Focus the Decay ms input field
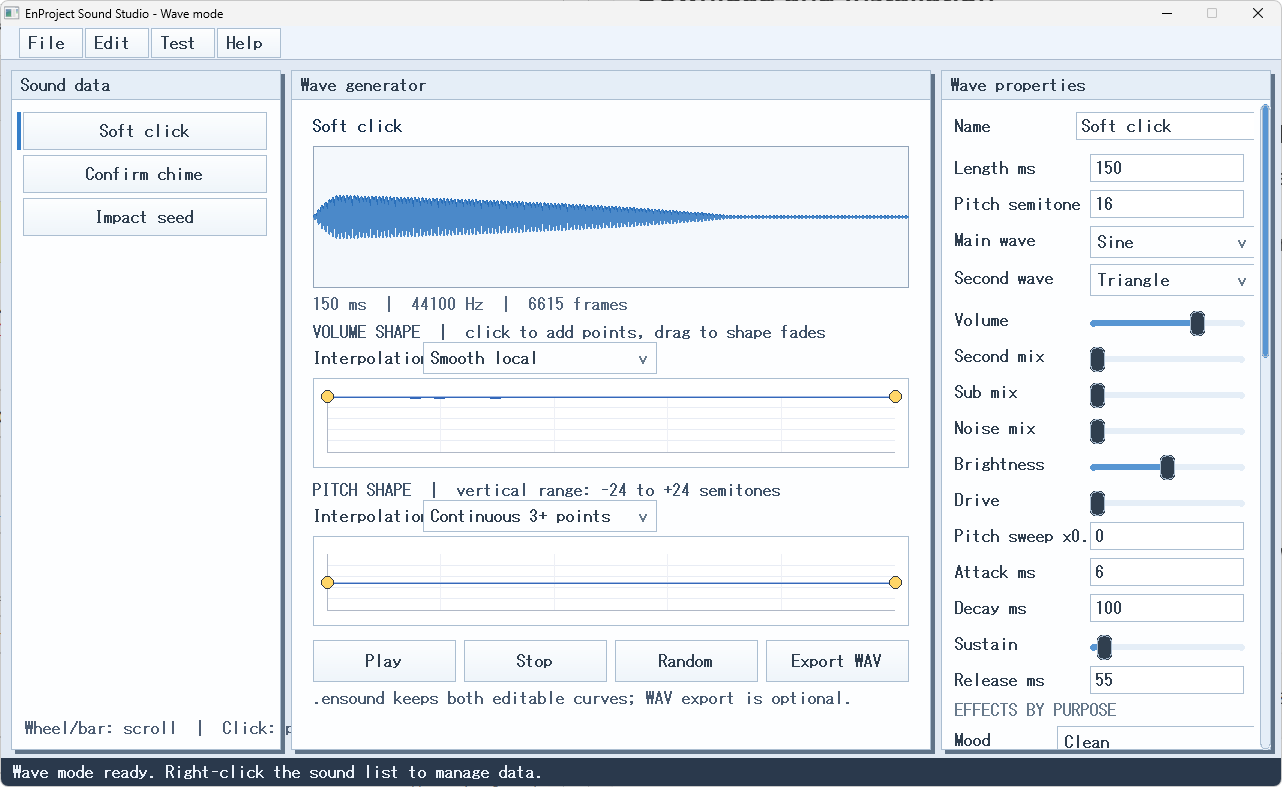Image resolution: width=1282 pixels, height=787 pixels. pos(1167,608)
